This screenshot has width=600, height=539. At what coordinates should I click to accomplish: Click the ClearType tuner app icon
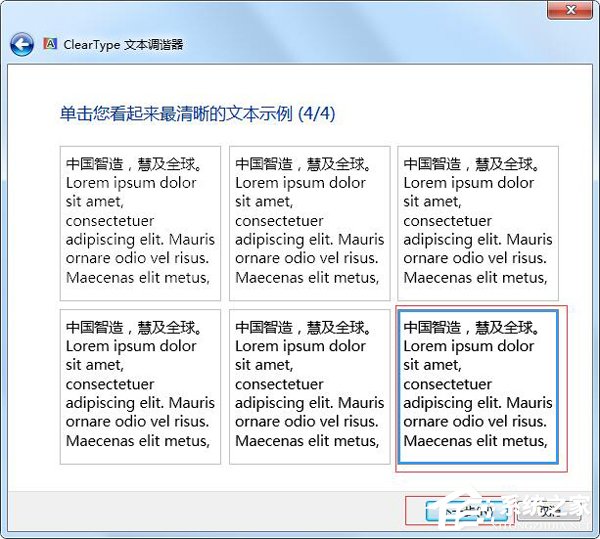click(50, 44)
